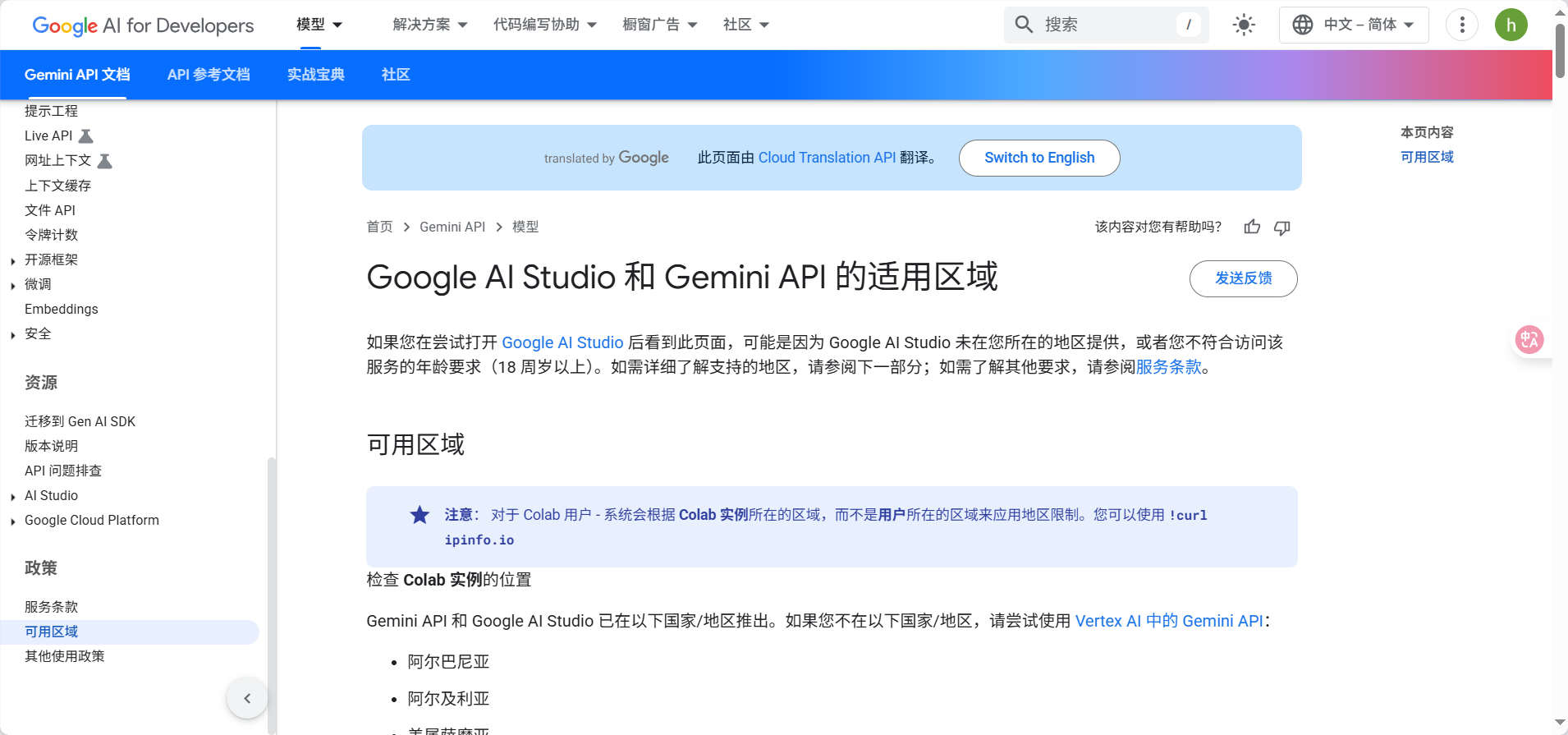Viewport: 1568px width, 735px height.
Task: Switch to the 实战宝典 tab
Action: (x=316, y=75)
